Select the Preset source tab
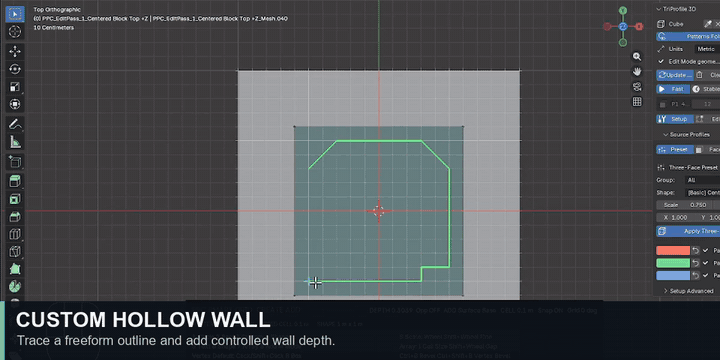 pyautogui.click(x=674, y=150)
